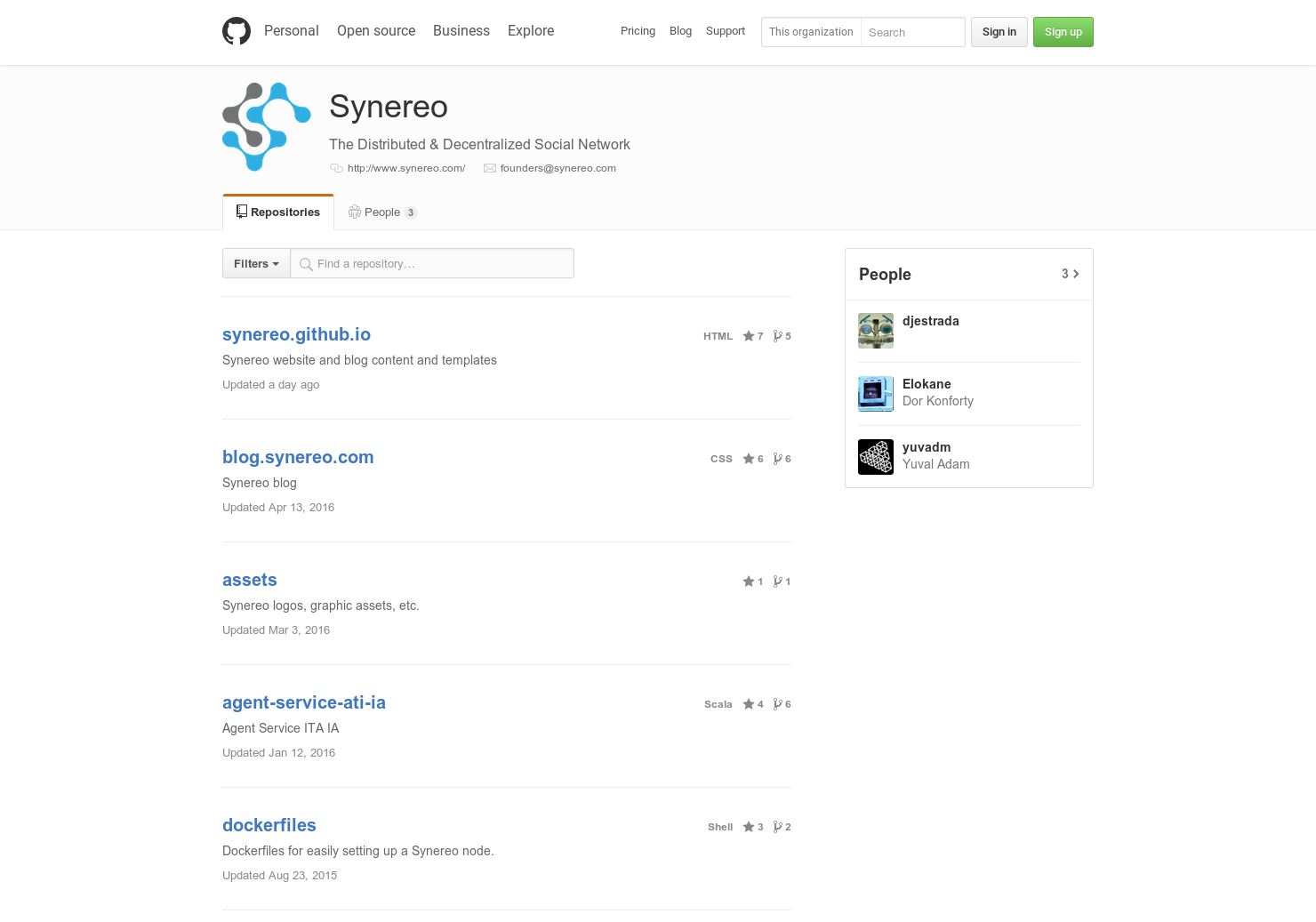Open the This organization search scope
This screenshot has height=922, width=1316.
[x=811, y=32]
